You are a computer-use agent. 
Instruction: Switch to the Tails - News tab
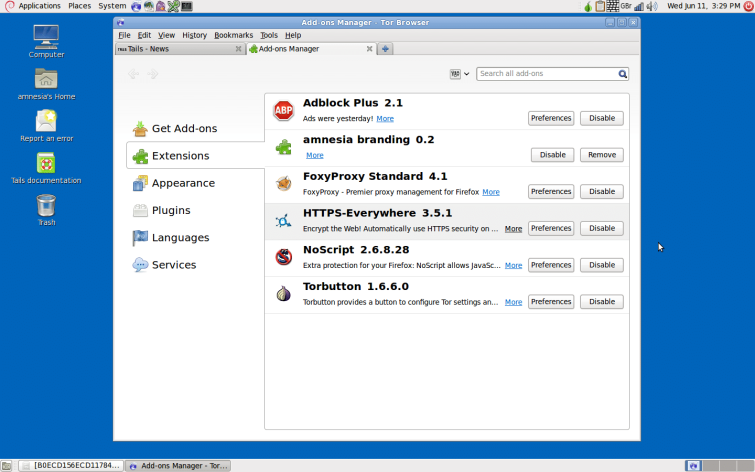point(180,49)
